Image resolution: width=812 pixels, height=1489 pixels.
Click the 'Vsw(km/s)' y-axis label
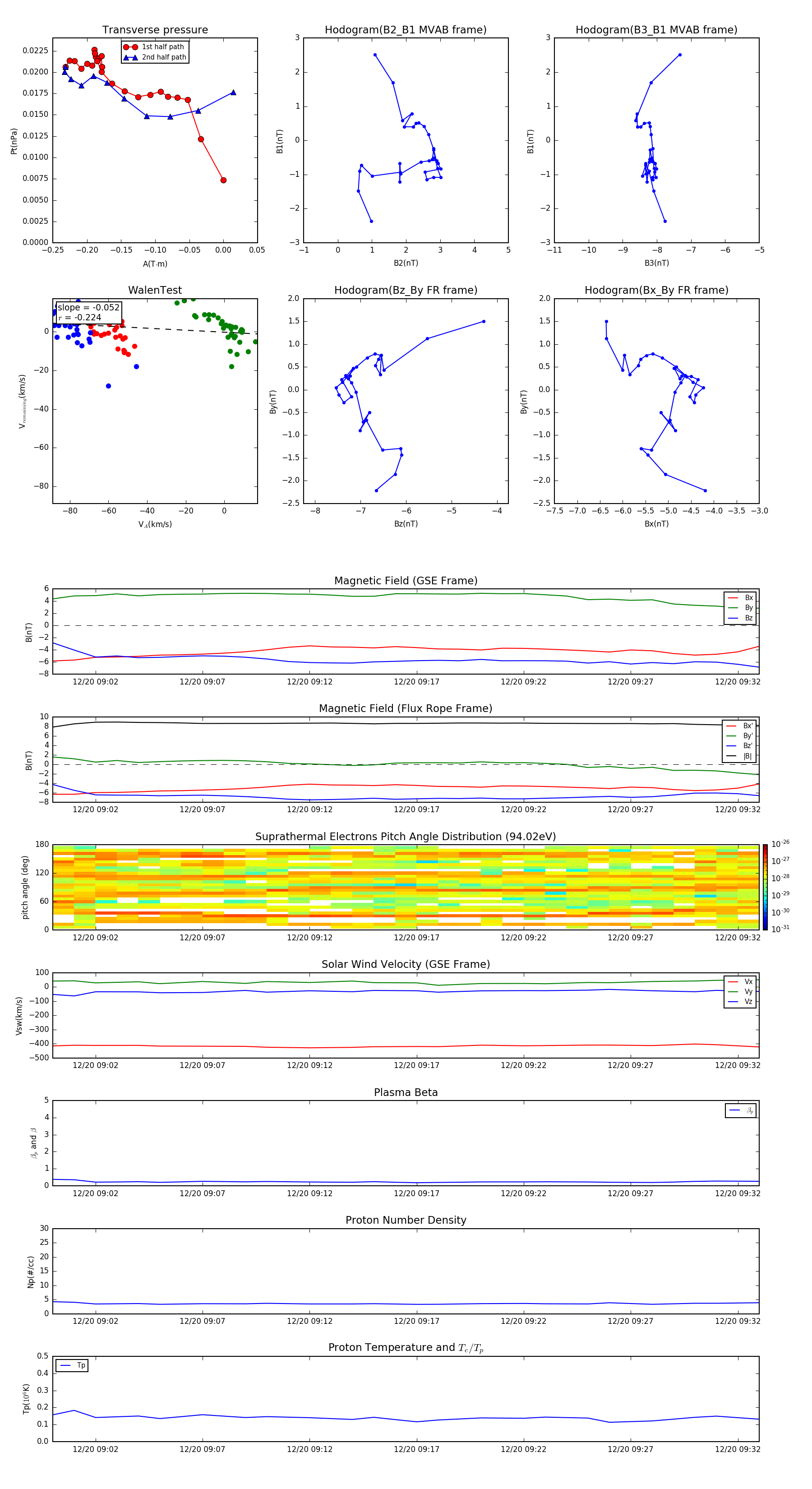point(19,1016)
